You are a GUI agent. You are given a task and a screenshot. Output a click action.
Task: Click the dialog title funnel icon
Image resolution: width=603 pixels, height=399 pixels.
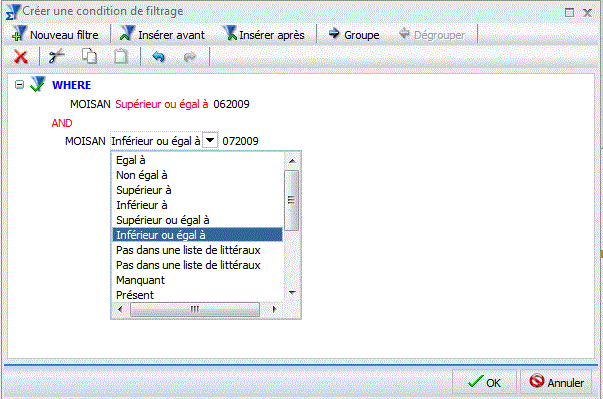pyautogui.click(x=13, y=12)
